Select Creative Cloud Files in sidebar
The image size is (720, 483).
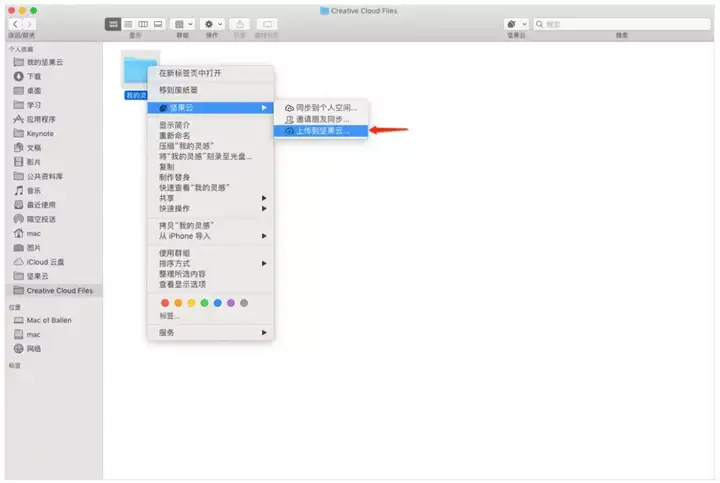[x=54, y=291]
